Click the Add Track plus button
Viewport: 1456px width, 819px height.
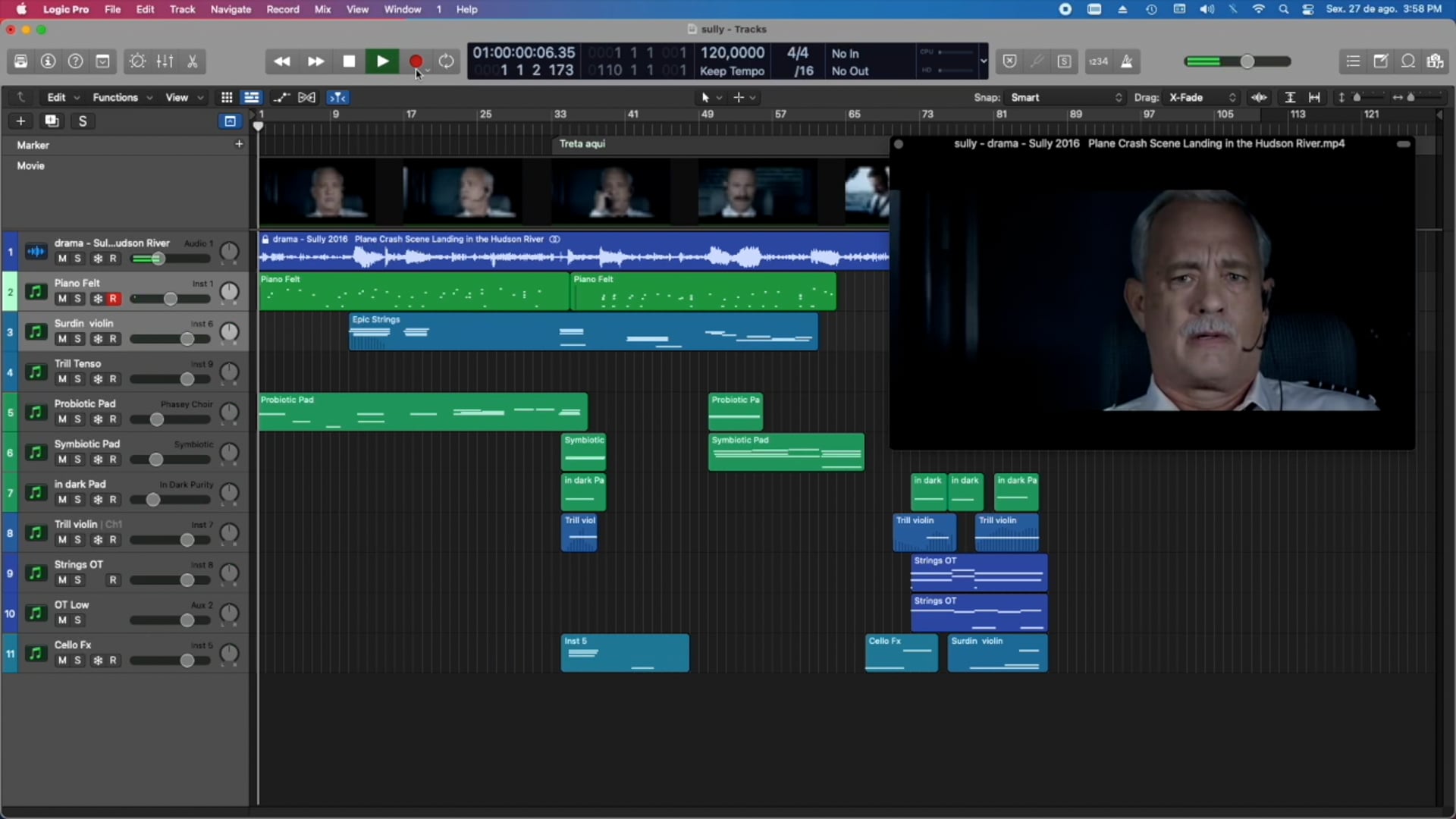click(x=20, y=121)
